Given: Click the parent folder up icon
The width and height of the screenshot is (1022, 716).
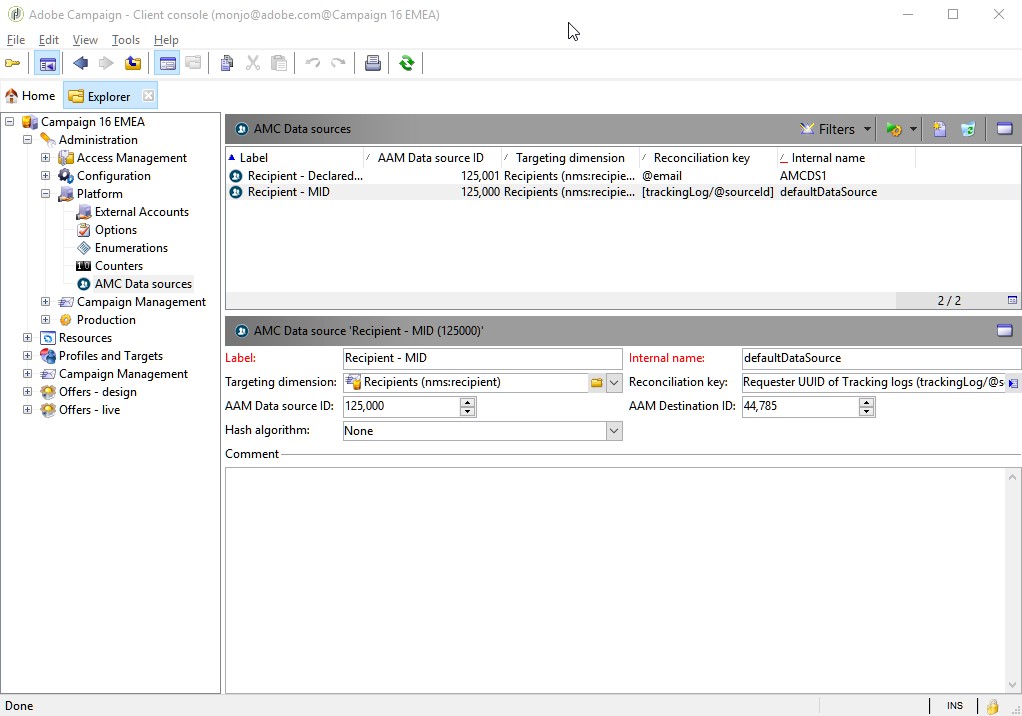Looking at the screenshot, I should (133, 63).
